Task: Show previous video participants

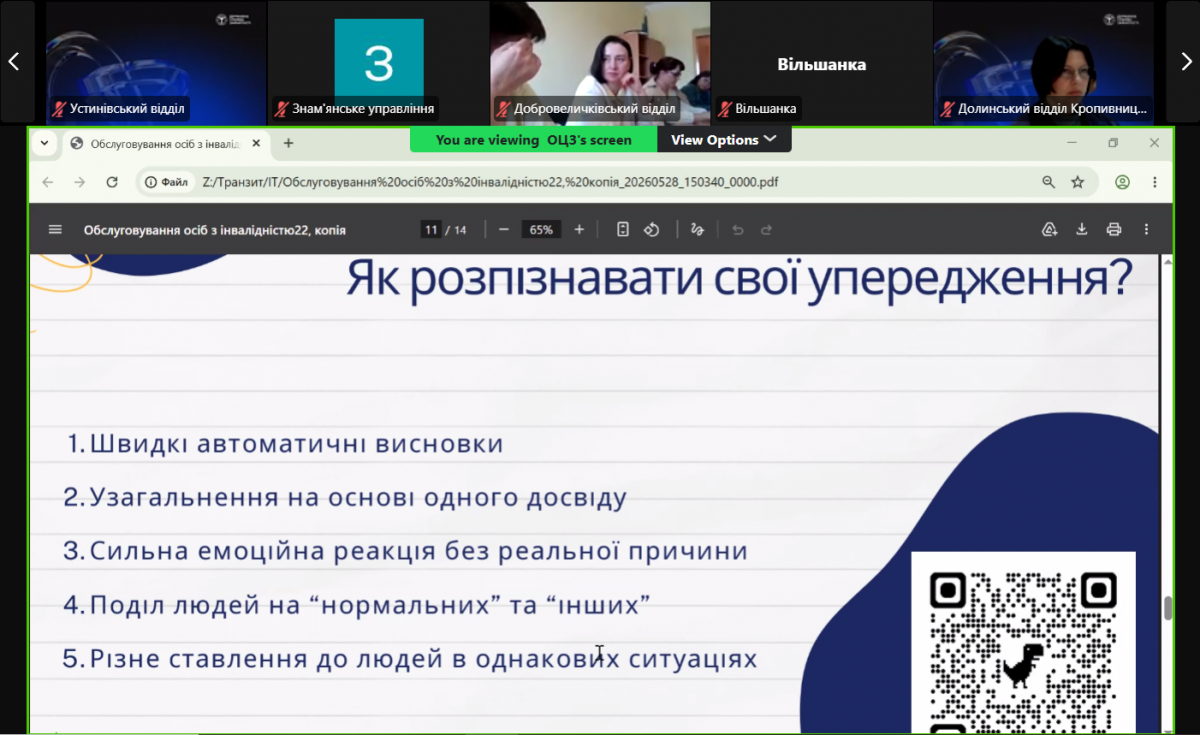Action: click(x=14, y=61)
